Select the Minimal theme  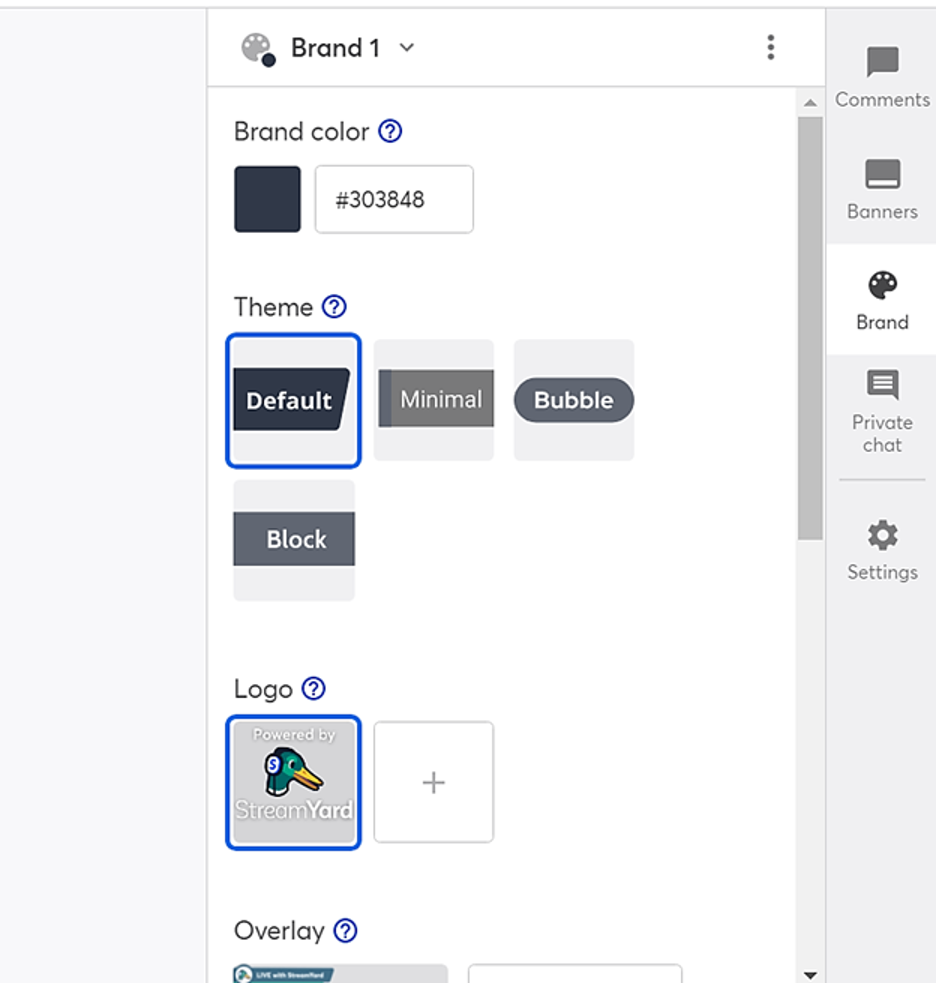click(x=434, y=399)
